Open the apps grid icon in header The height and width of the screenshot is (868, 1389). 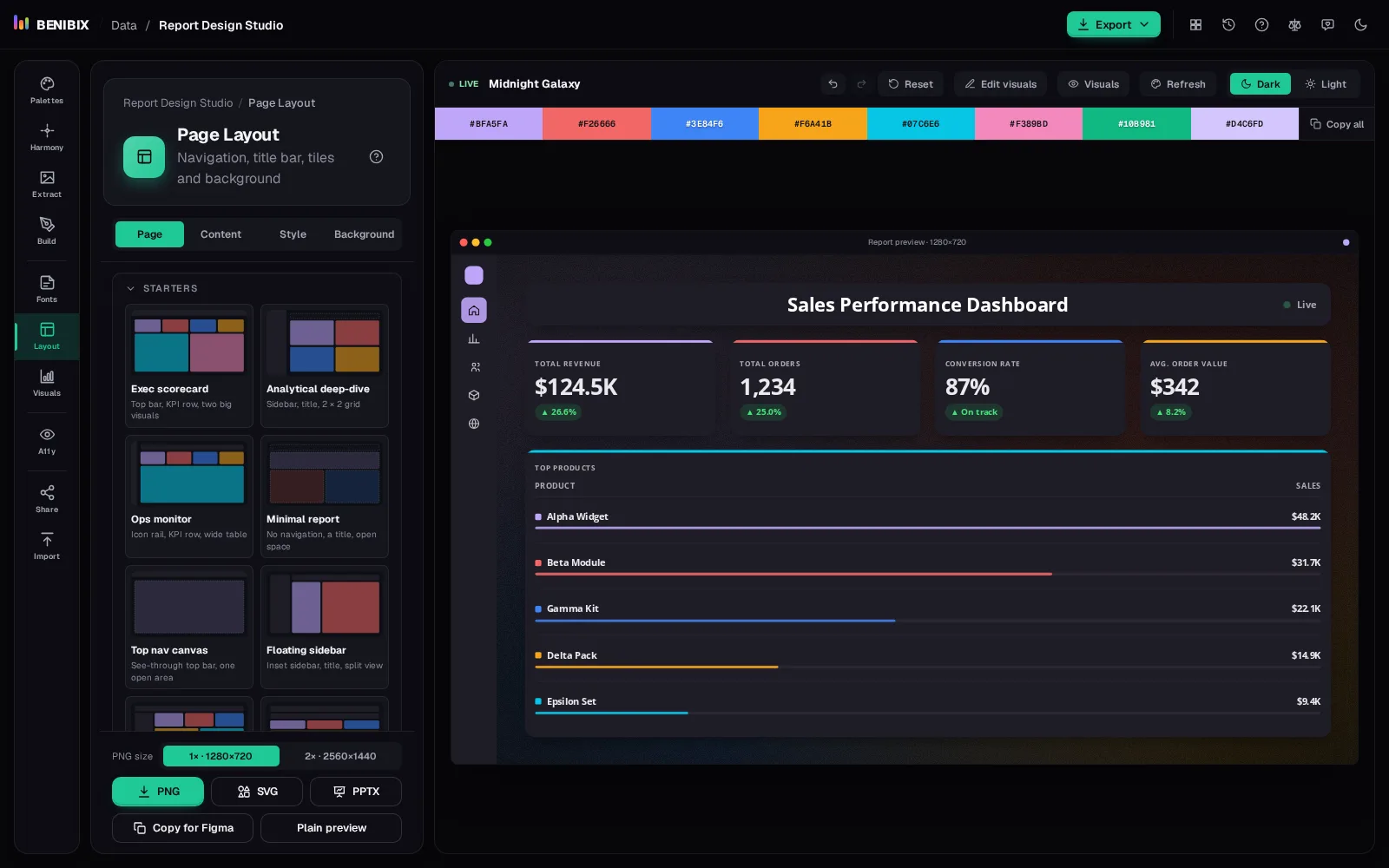(1195, 25)
